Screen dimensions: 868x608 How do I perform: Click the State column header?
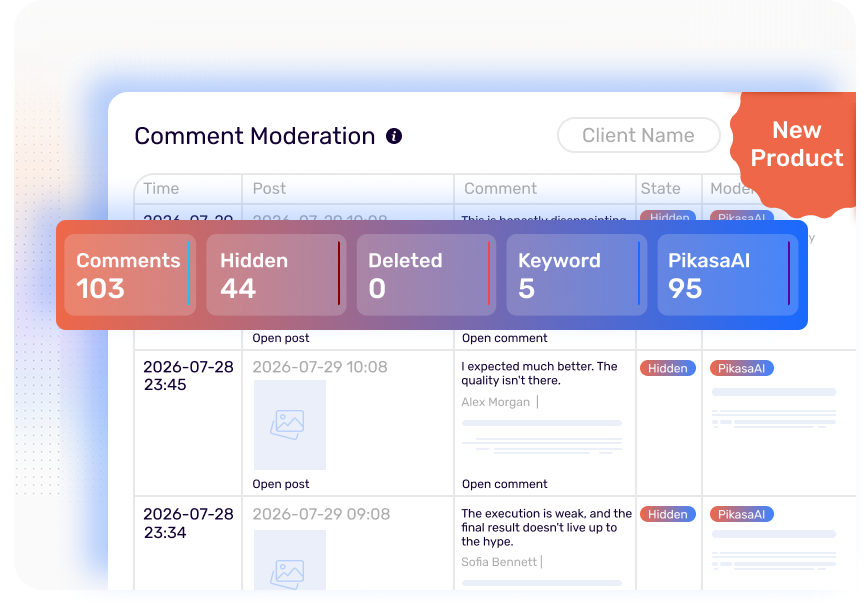[x=660, y=189]
